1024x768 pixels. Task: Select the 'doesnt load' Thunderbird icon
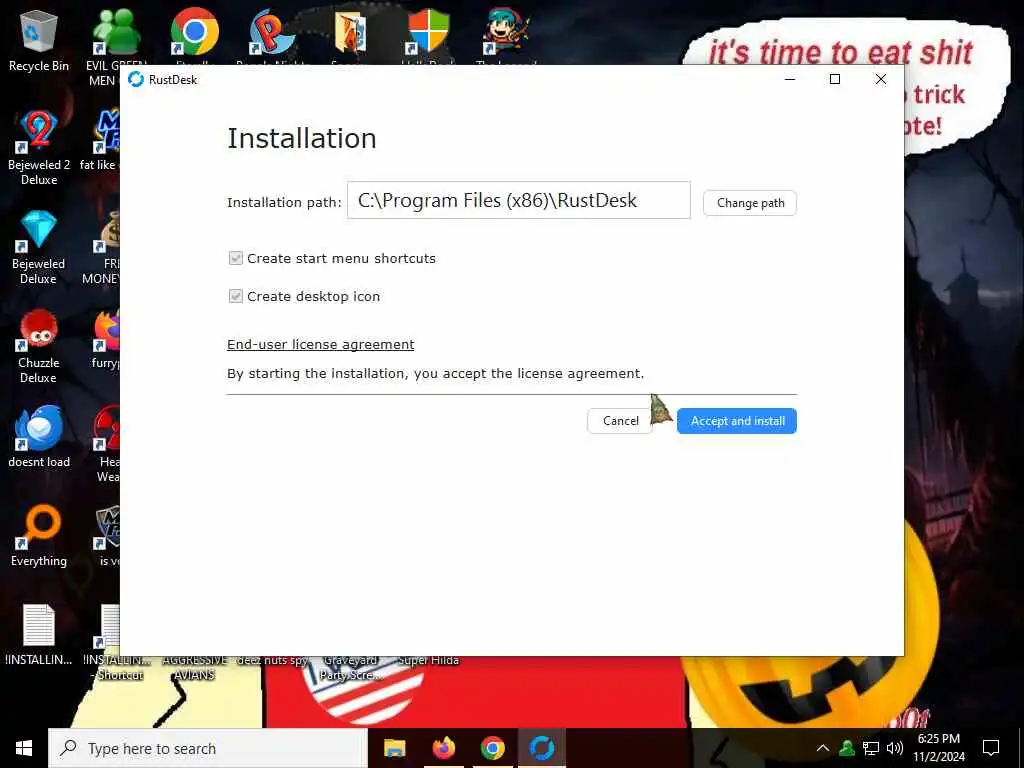click(39, 436)
